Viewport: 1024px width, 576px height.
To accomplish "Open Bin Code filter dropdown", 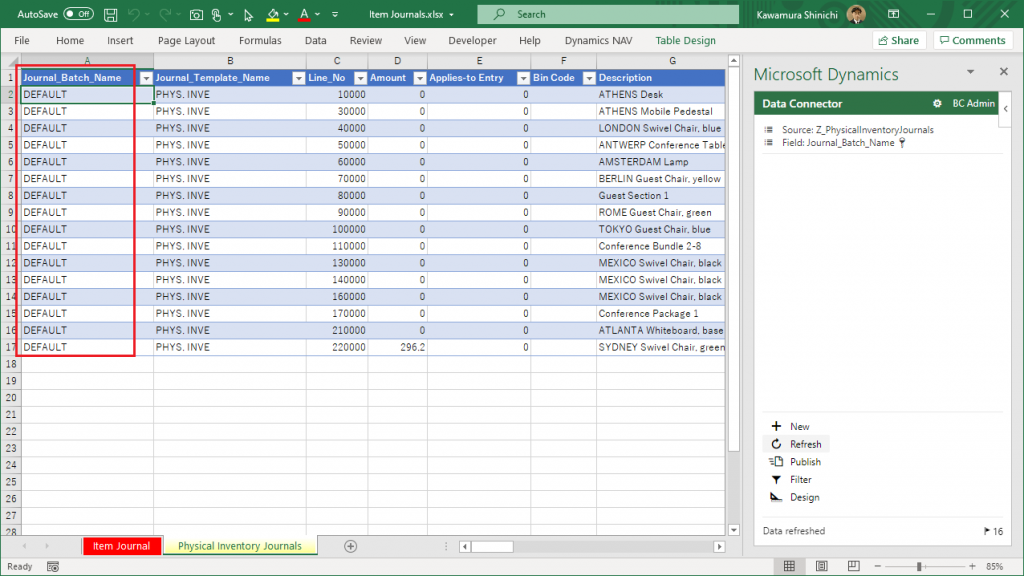I will point(589,78).
